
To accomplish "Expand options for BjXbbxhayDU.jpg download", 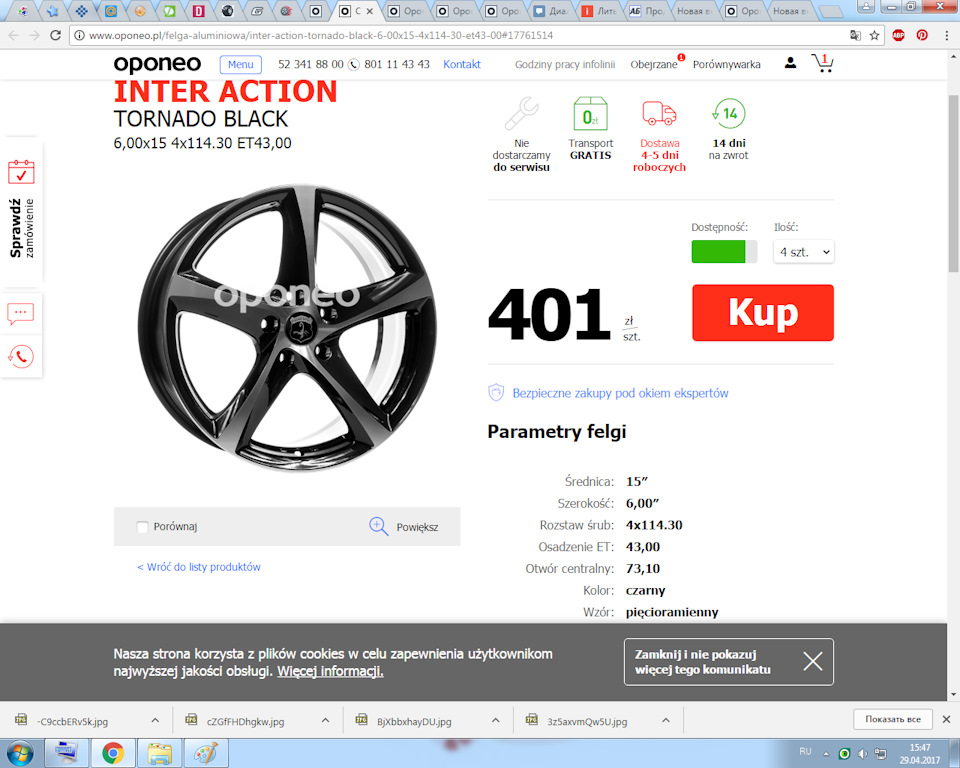I will pos(495,720).
